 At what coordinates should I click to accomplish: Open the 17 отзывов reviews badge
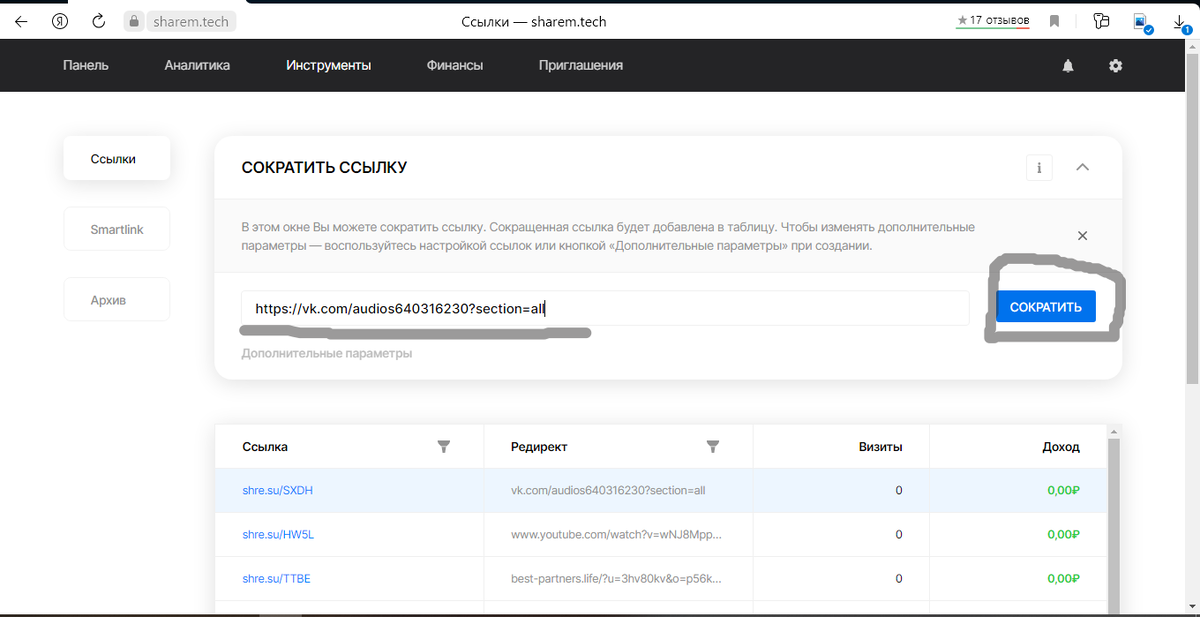(993, 20)
